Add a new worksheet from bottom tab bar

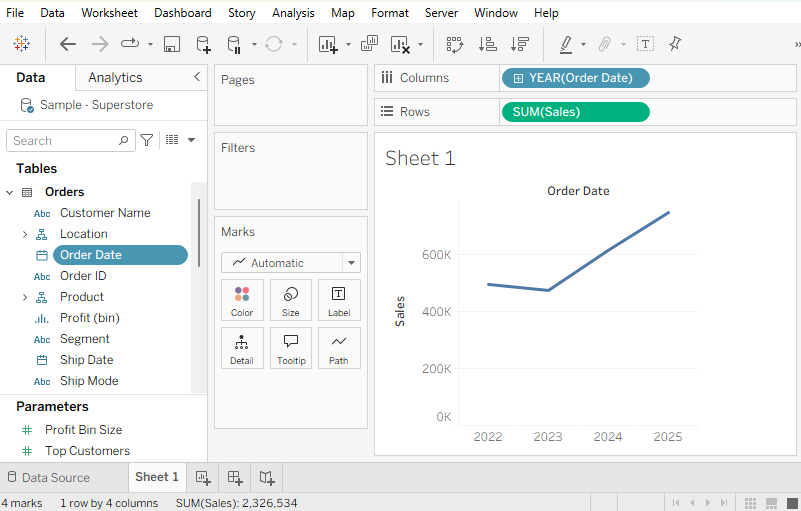point(202,477)
